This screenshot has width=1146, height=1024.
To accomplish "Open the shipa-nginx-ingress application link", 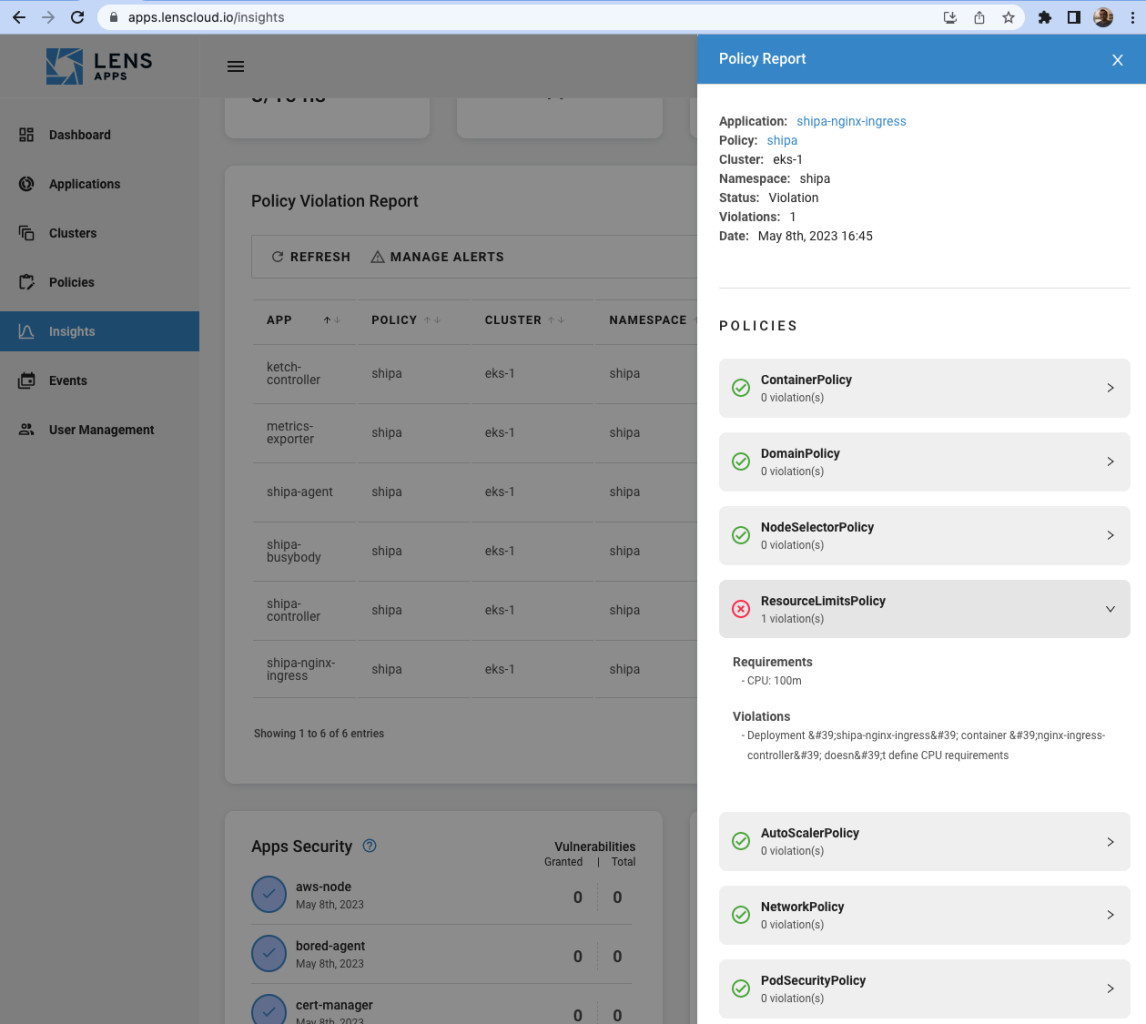I will pyautogui.click(x=851, y=121).
